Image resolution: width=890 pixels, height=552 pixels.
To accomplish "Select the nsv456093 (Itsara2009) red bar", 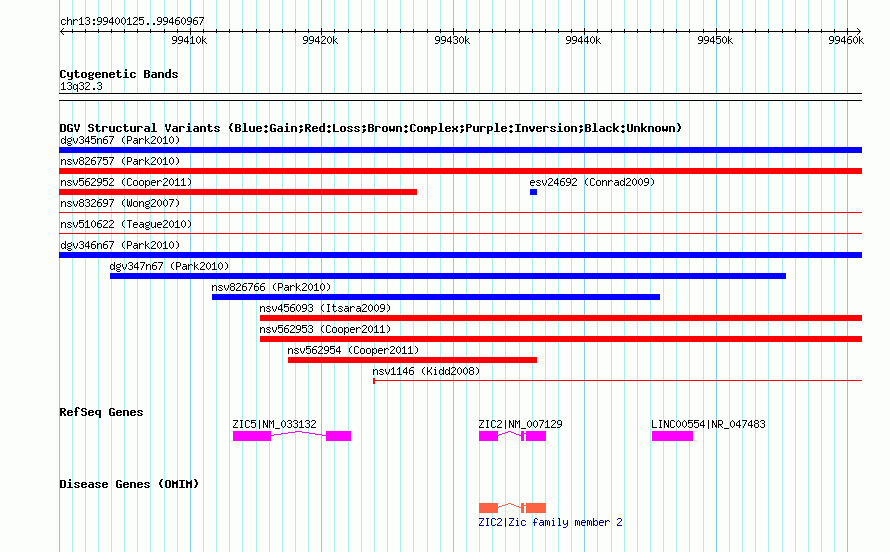I will click(x=561, y=318).
